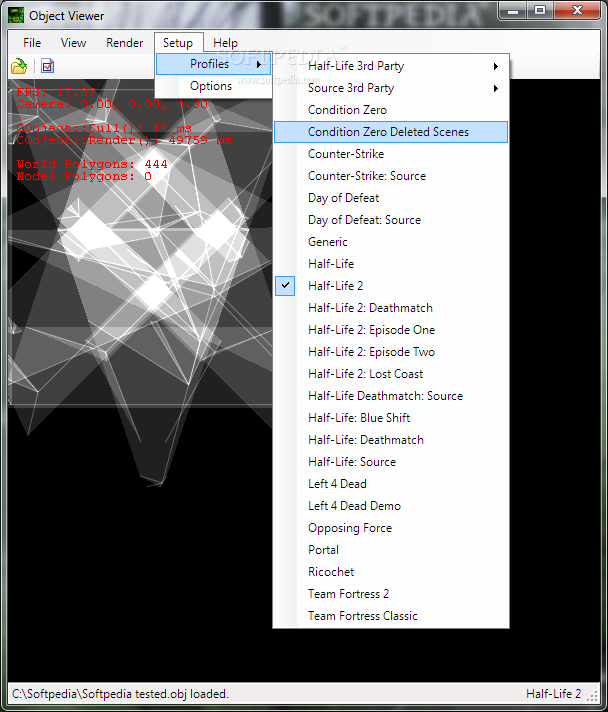
Task: Click the Half-Life 2 status bar label
Action: point(553,694)
